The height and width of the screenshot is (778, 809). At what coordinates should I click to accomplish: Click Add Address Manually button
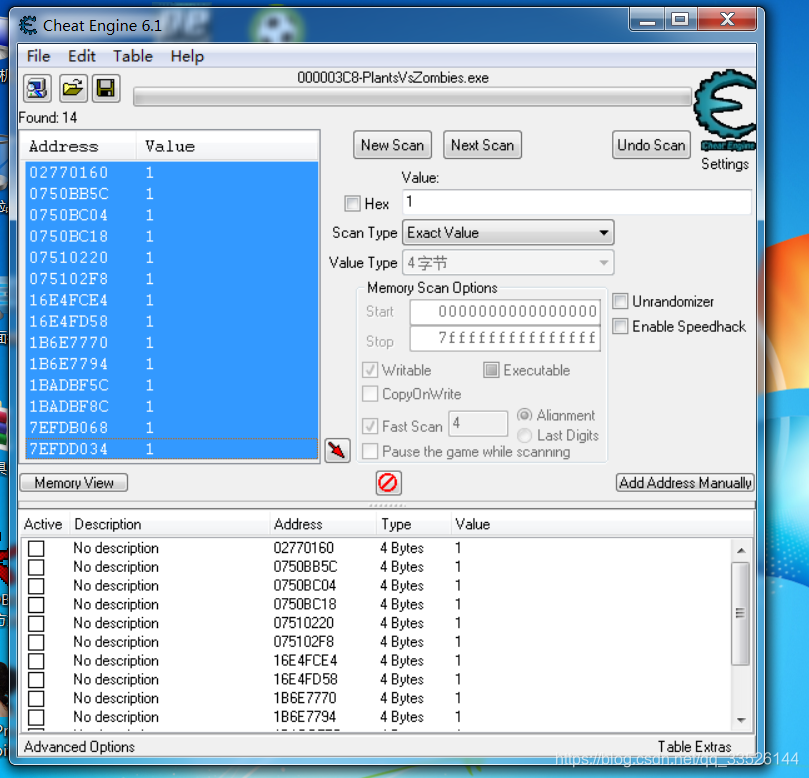685,483
